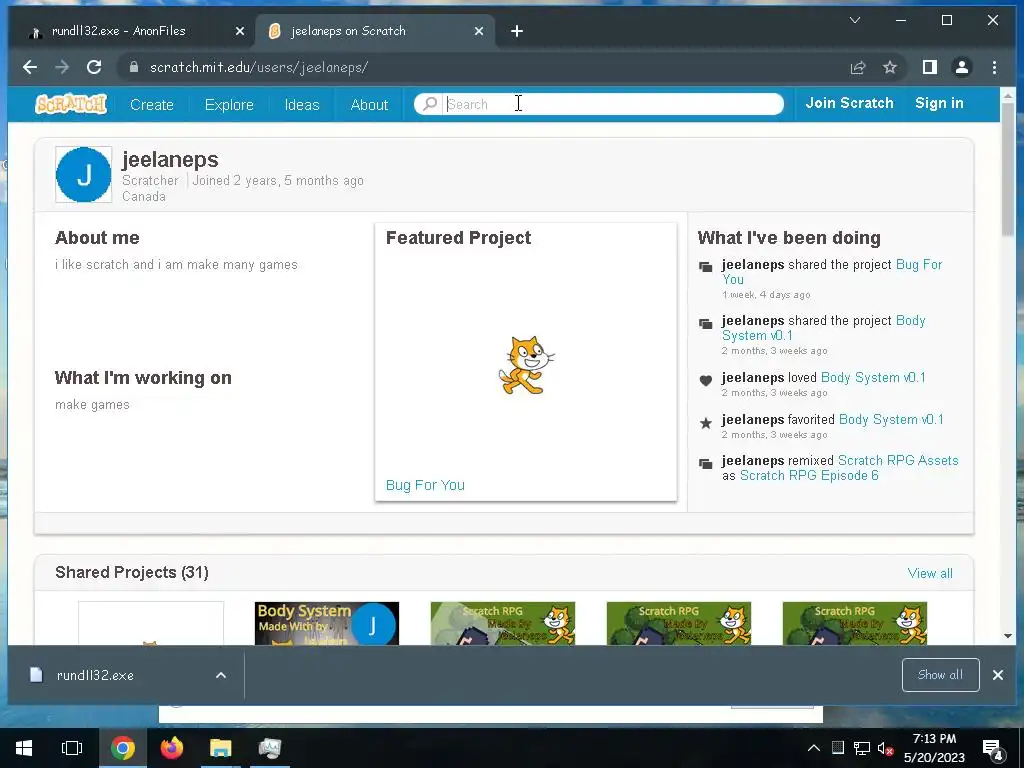This screenshot has height=768, width=1024.
Task: Open the tab search dropdown chevron
Action: (x=854, y=20)
